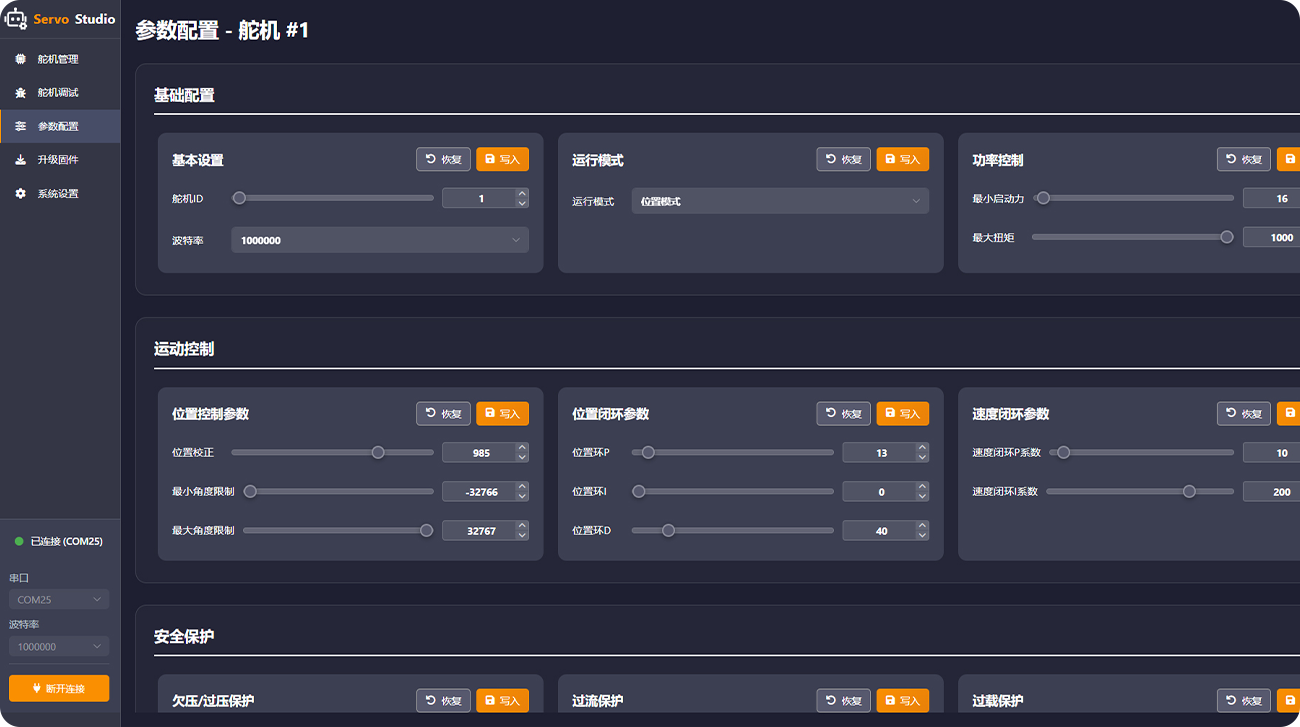Viewport: 1300px width, 727px height.
Task: Open 系统设置 in the sidebar
Action: pos(60,194)
